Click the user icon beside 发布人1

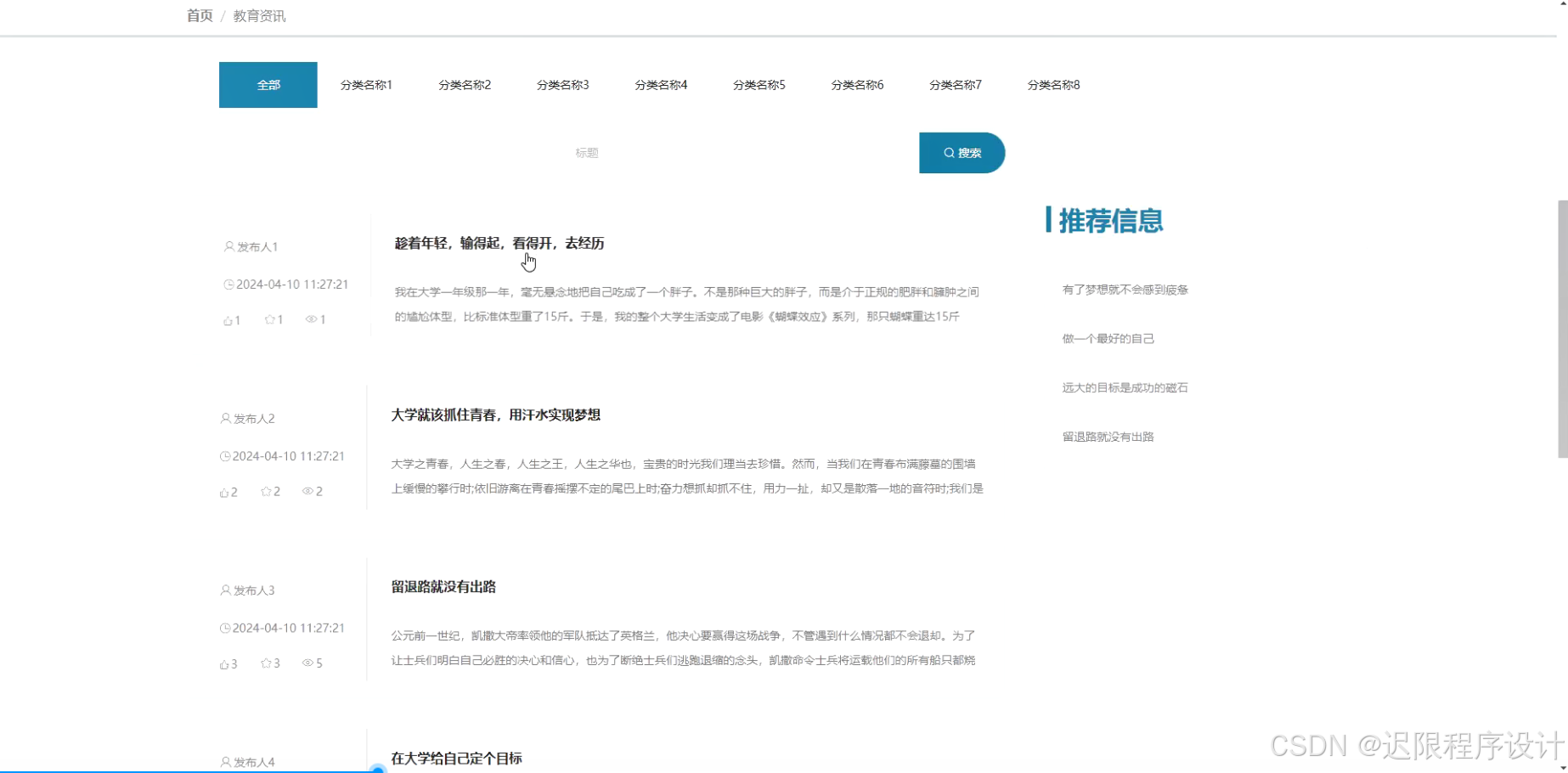coord(228,246)
